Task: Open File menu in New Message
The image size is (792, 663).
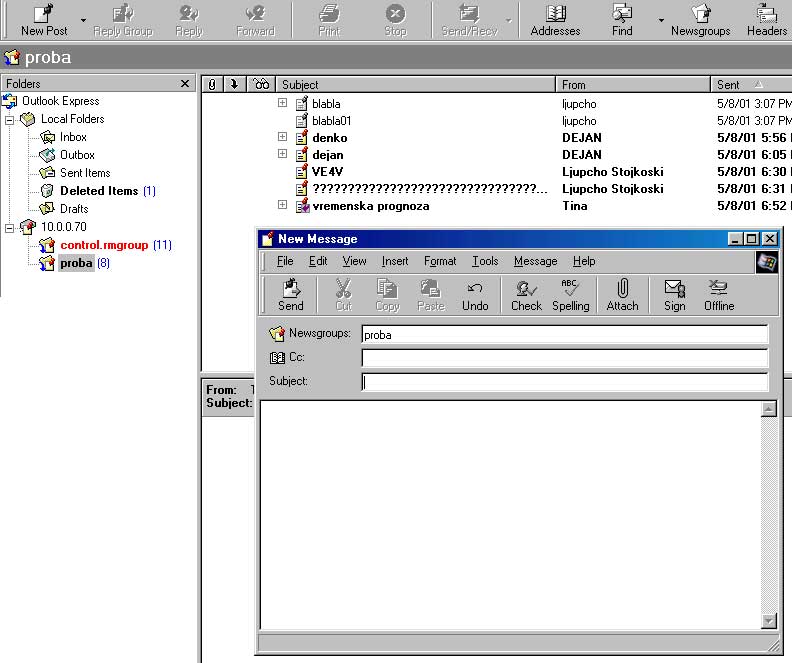Action: coord(285,261)
